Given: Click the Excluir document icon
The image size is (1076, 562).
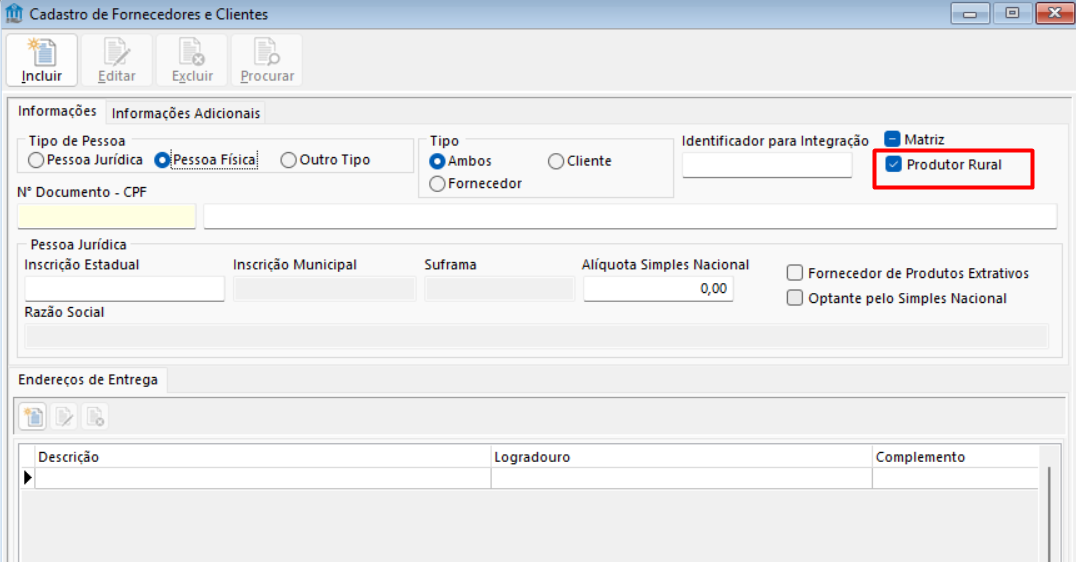Looking at the screenshot, I should (192, 52).
